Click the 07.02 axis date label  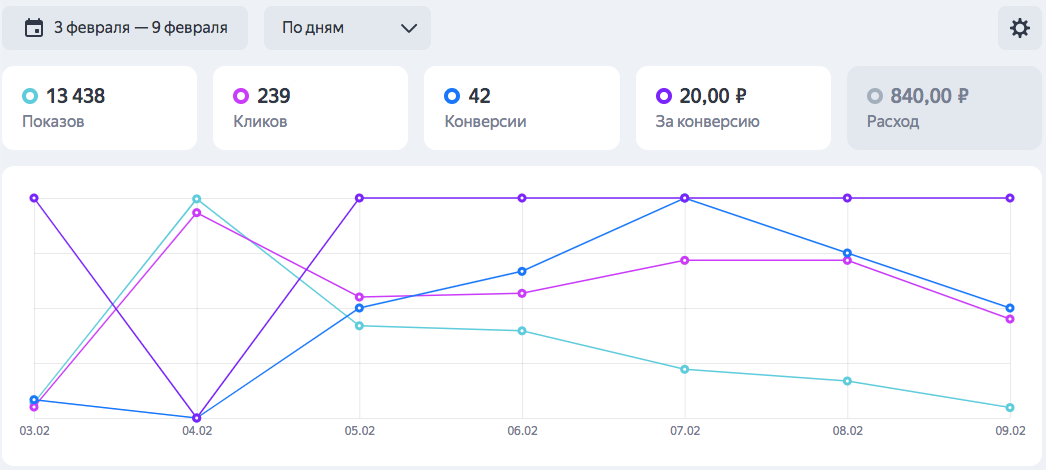tap(684, 431)
